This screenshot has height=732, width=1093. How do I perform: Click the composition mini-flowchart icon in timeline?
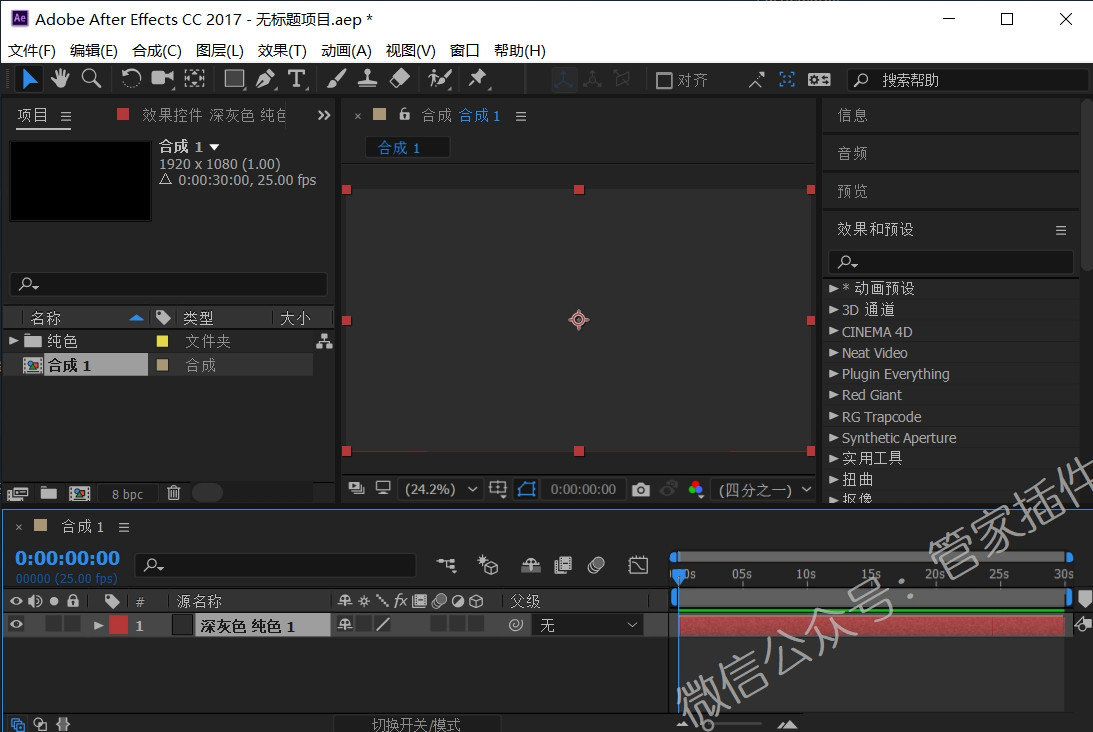pyautogui.click(x=447, y=565)
